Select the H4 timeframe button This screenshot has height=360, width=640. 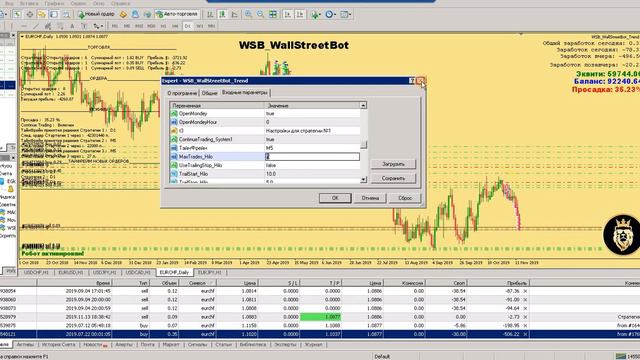tap(175, 26)
